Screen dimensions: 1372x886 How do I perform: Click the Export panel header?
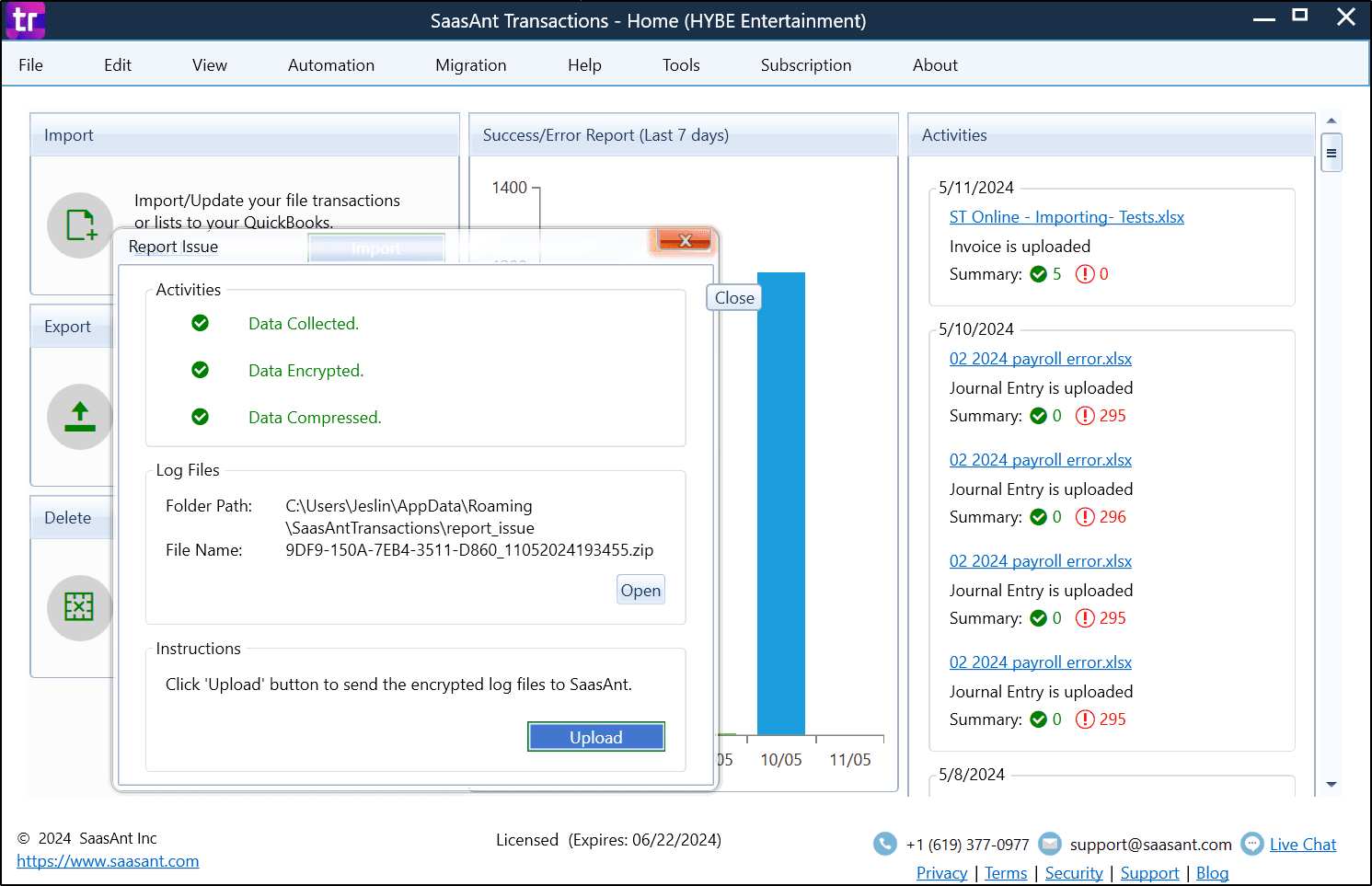coord(72,327)
